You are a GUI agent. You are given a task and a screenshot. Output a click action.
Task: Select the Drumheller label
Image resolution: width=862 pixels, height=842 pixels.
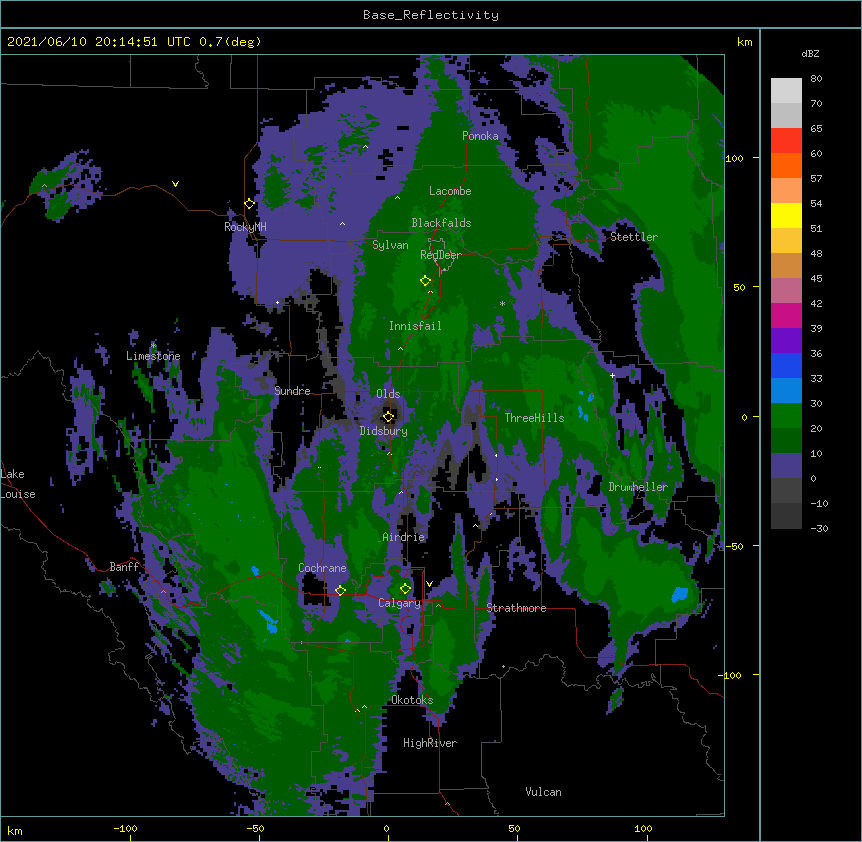[x=638, y=487]
